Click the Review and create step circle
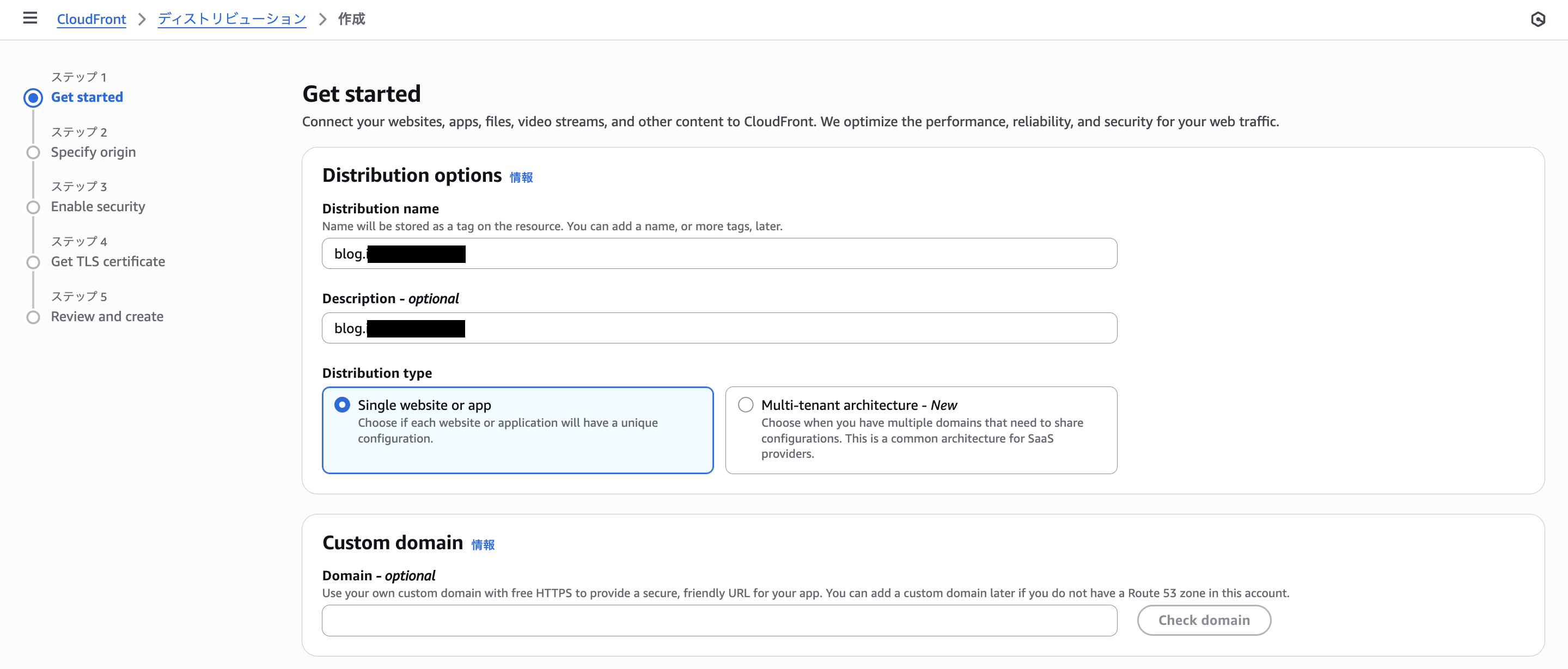 (x=33, y=317)
